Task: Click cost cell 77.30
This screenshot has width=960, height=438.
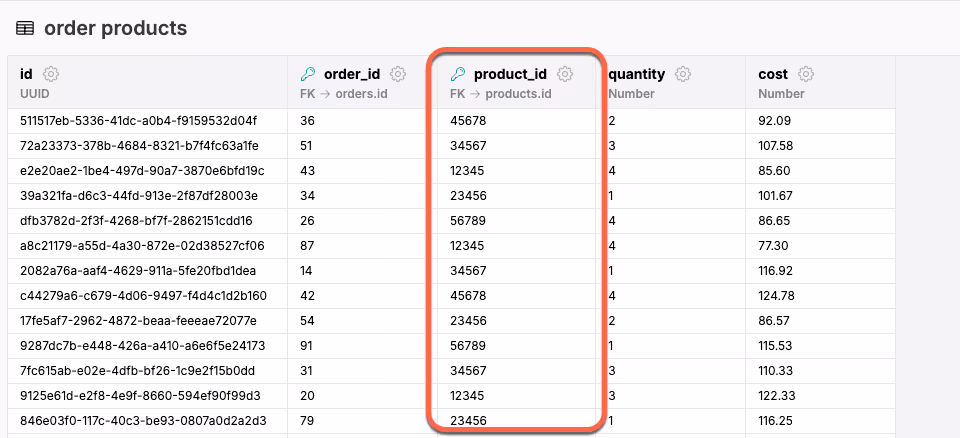Action: [820, 246]
